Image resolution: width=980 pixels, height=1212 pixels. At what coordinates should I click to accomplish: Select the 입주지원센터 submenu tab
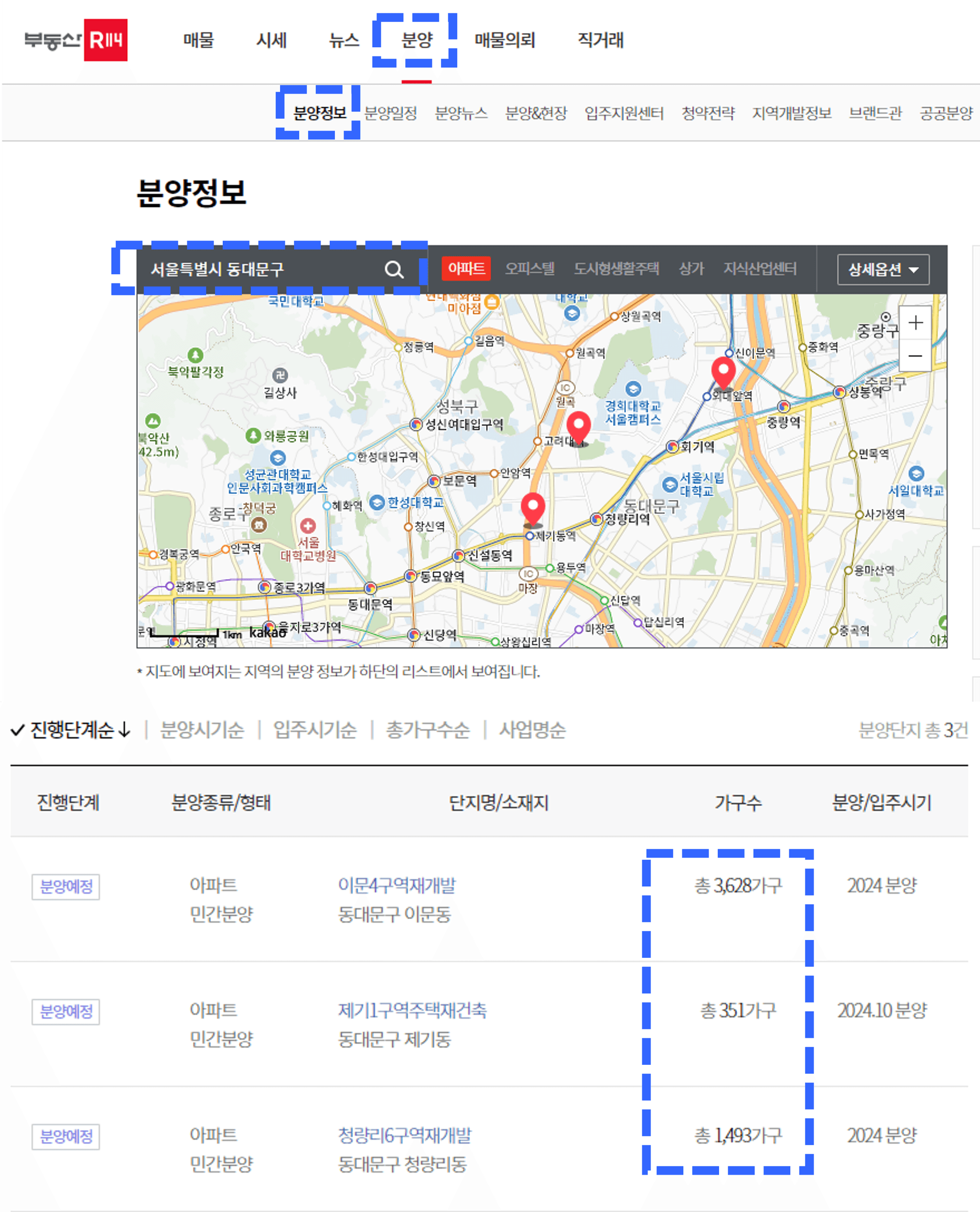coord(624,113)
